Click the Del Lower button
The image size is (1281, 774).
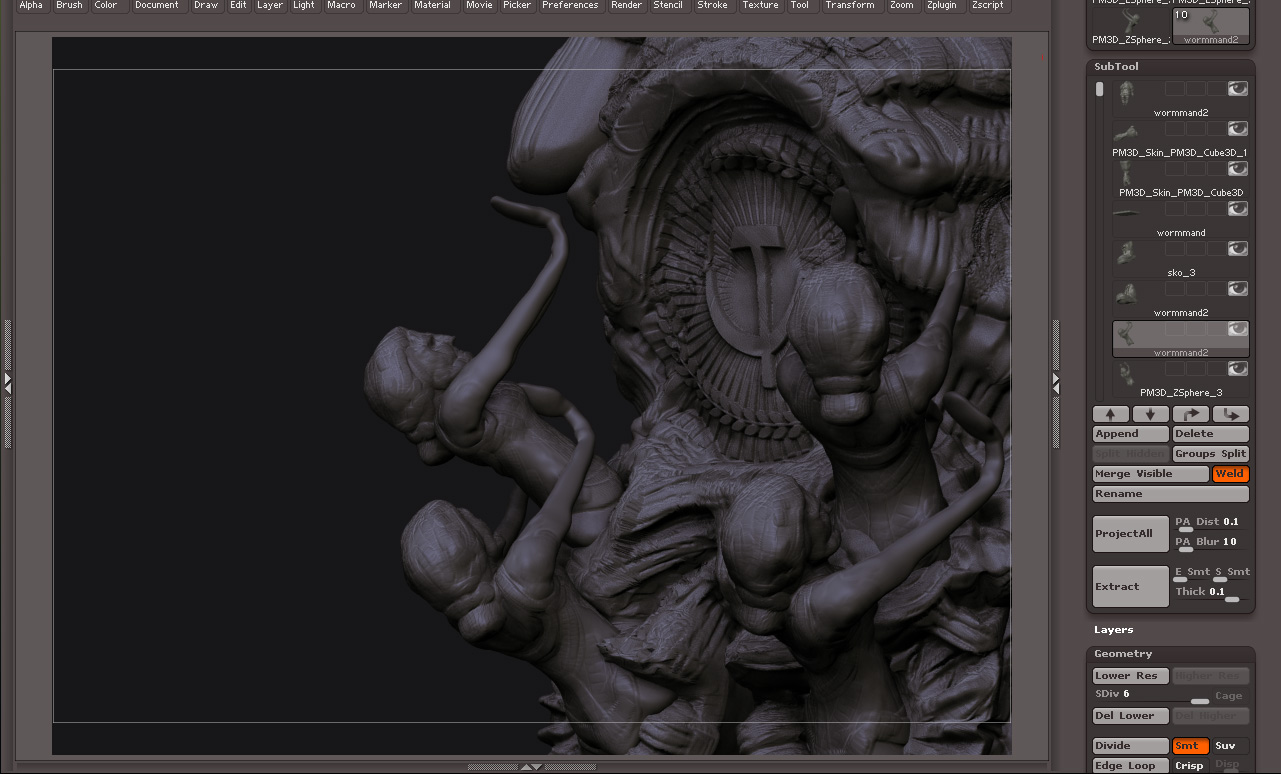point(1131,716)
